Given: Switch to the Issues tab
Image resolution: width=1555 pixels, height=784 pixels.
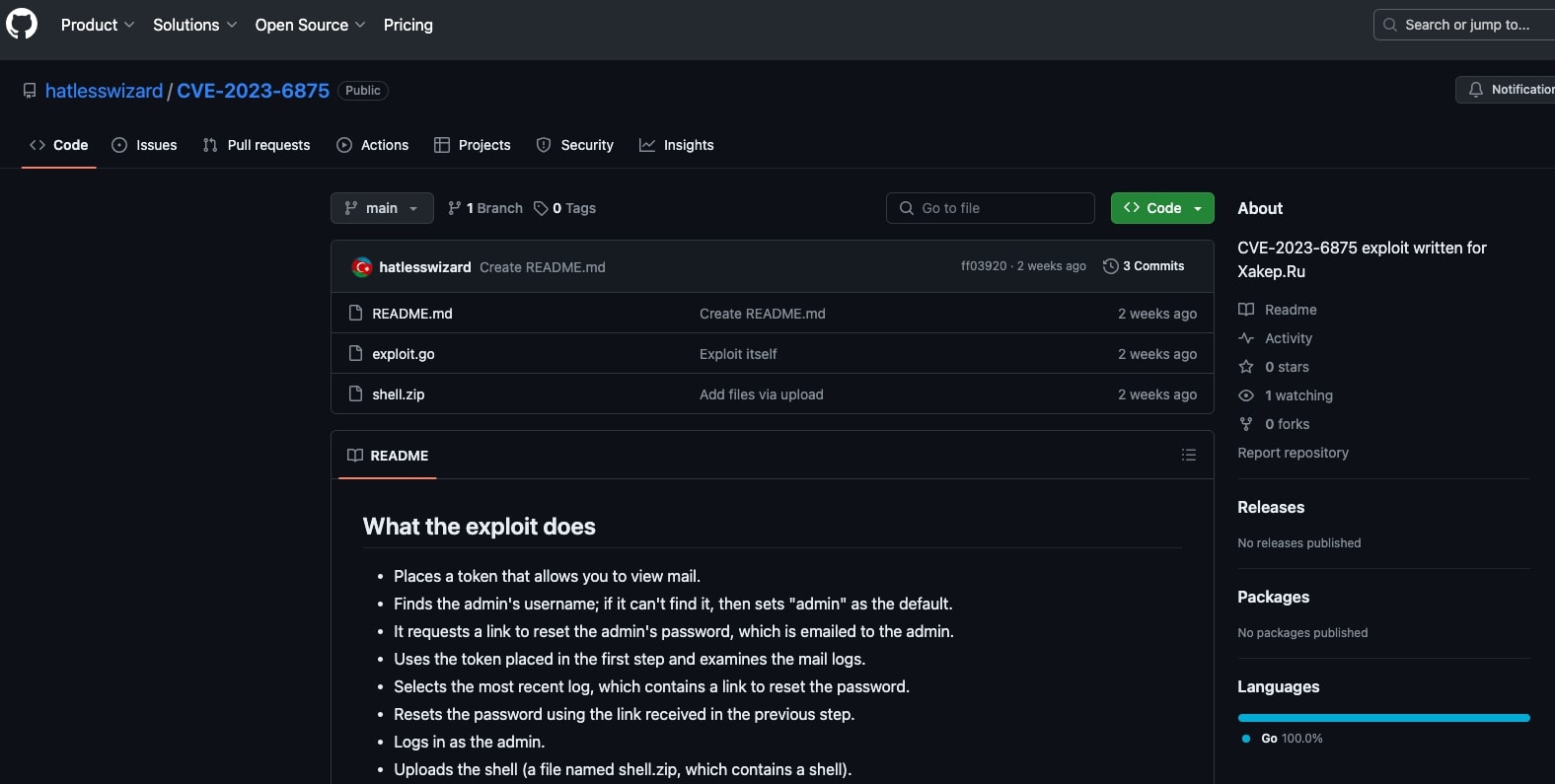Looking at the screenshot, I should (x=145, y=145).
